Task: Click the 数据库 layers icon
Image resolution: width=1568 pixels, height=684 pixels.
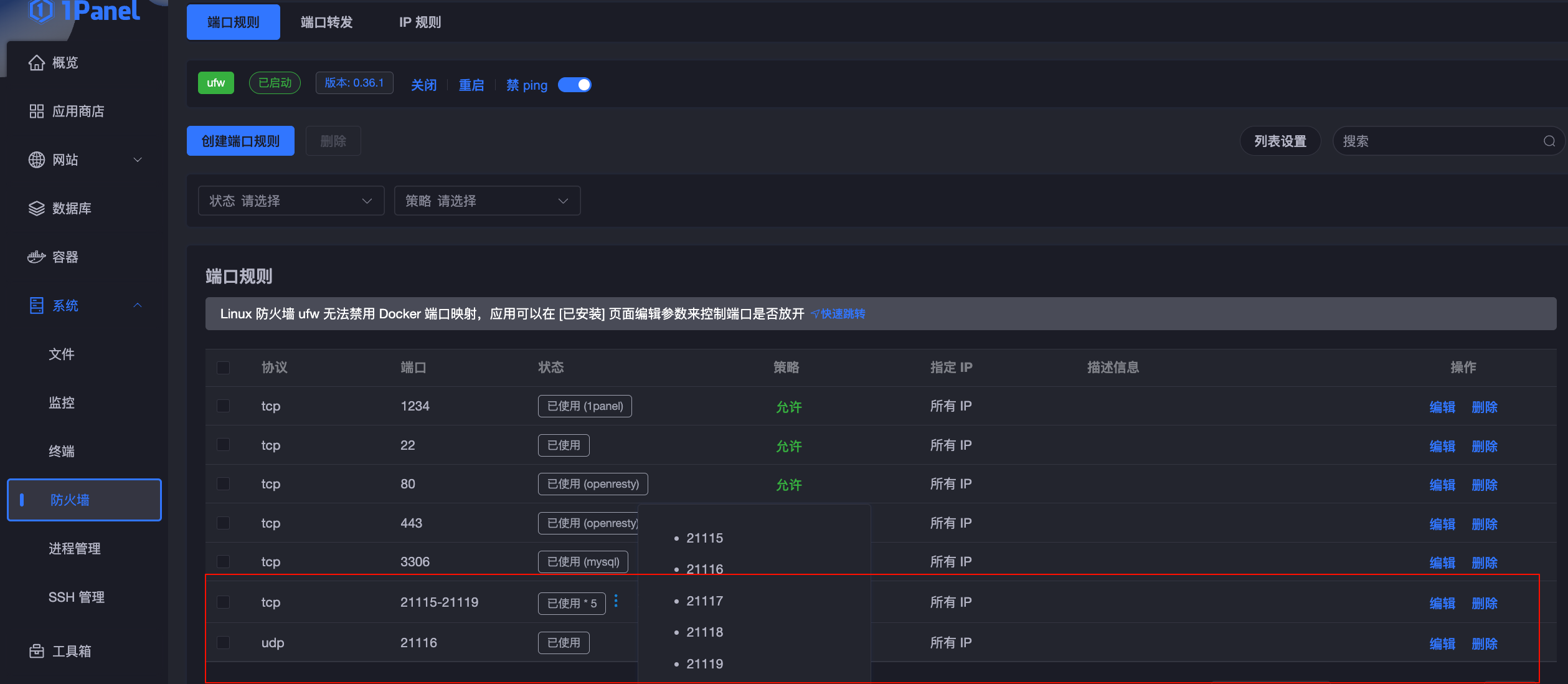Action: pos(37,209)
